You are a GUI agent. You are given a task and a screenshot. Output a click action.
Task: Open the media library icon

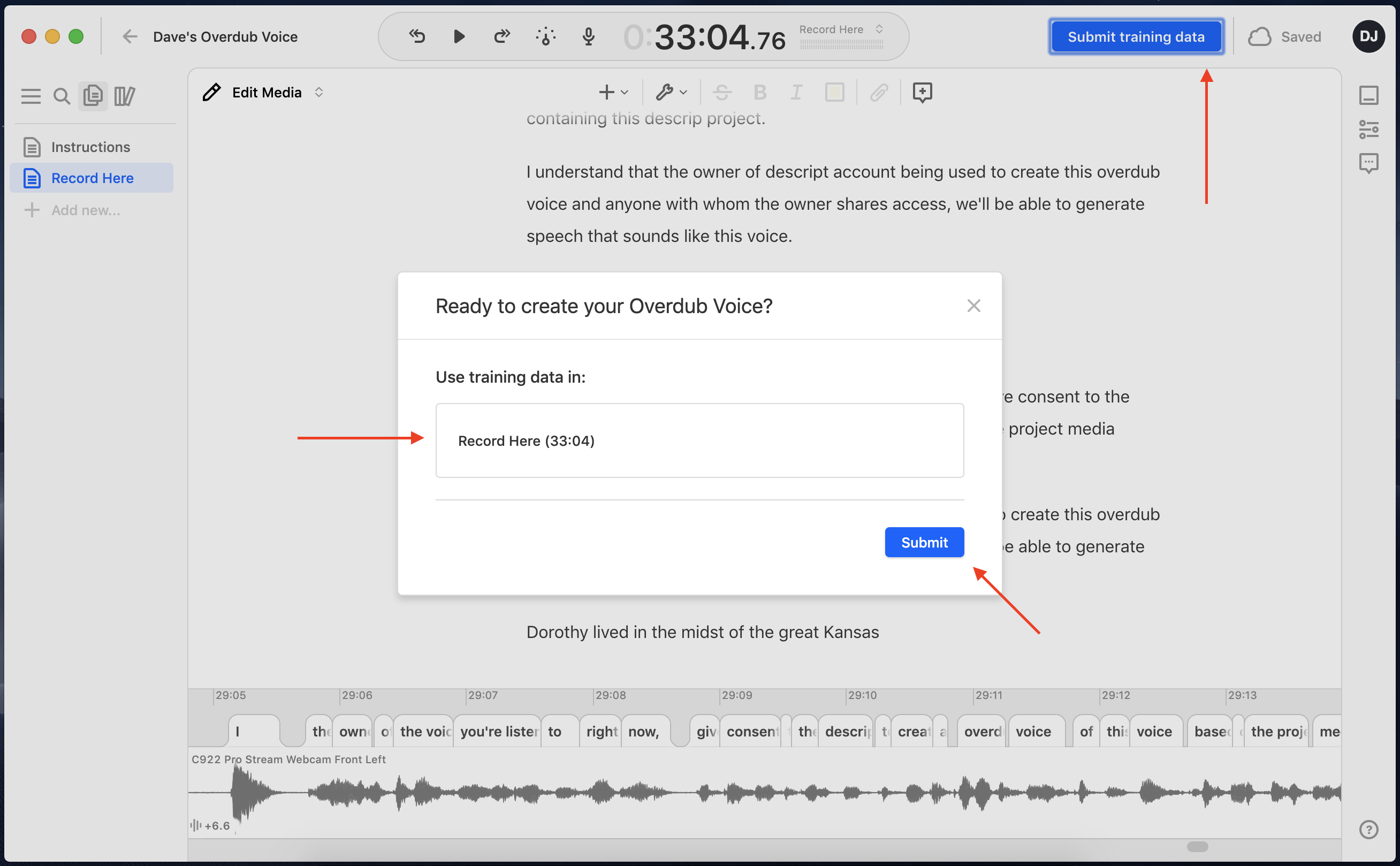(x=124, y=96)
